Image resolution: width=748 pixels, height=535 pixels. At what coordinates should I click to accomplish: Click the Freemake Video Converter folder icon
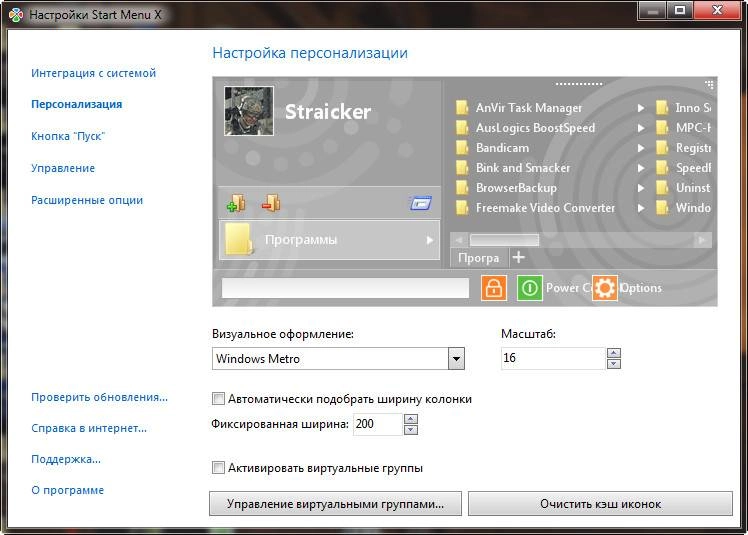(462, 208)
